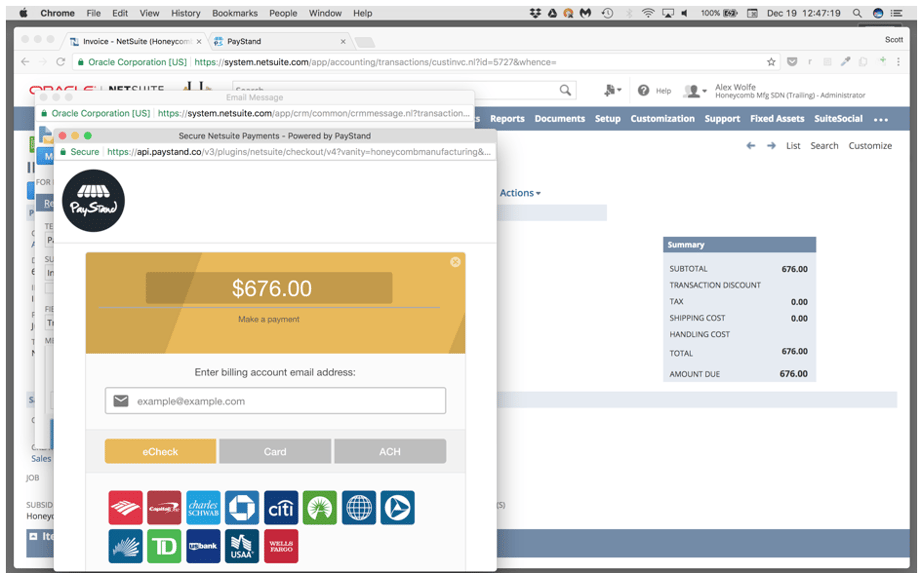Select the globe bank icon
921x573 pixels.
(x=359, y=507)
